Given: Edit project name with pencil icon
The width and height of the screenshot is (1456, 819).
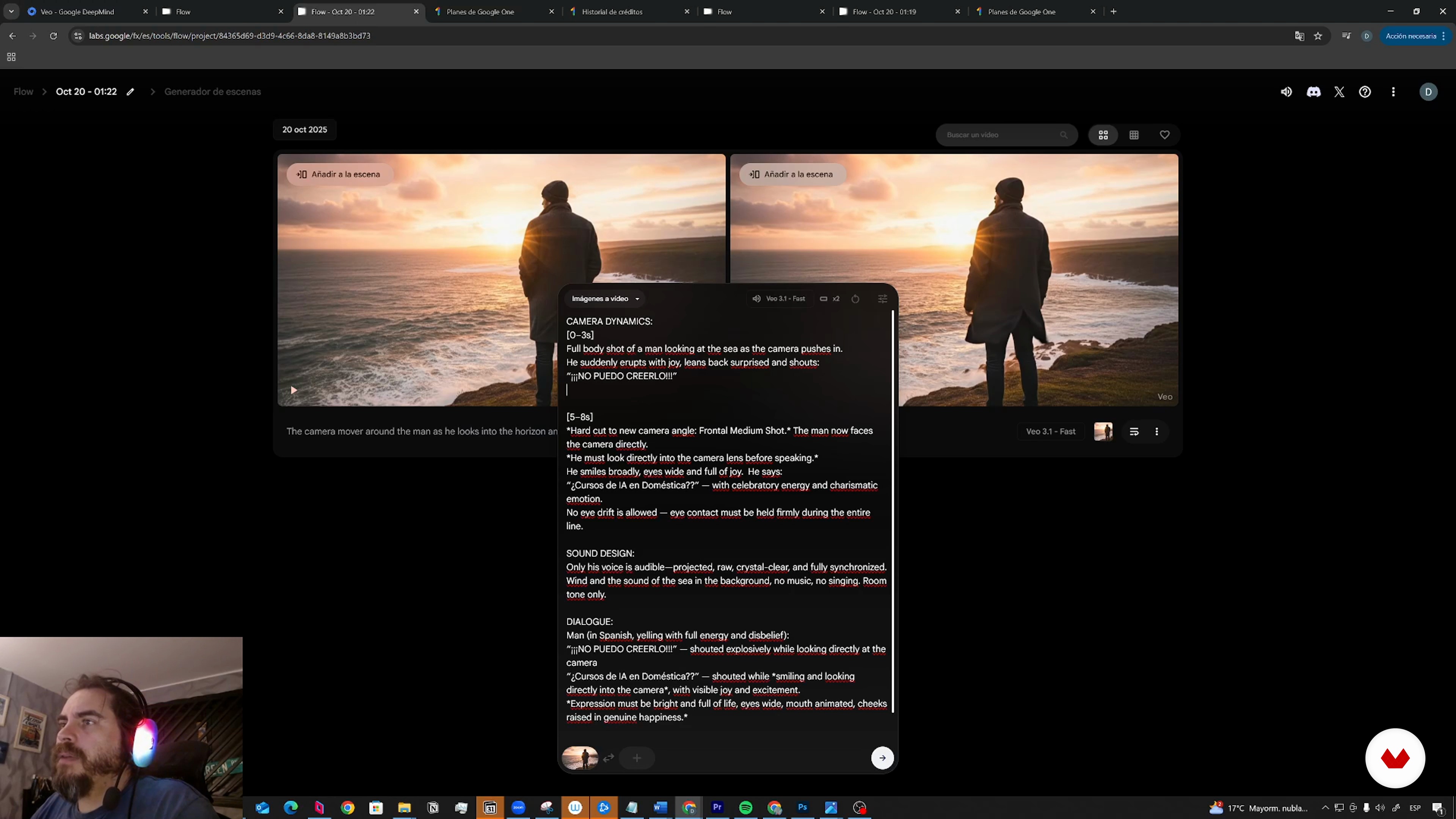Looking at the screenshot, I should (x=130, y=91).
